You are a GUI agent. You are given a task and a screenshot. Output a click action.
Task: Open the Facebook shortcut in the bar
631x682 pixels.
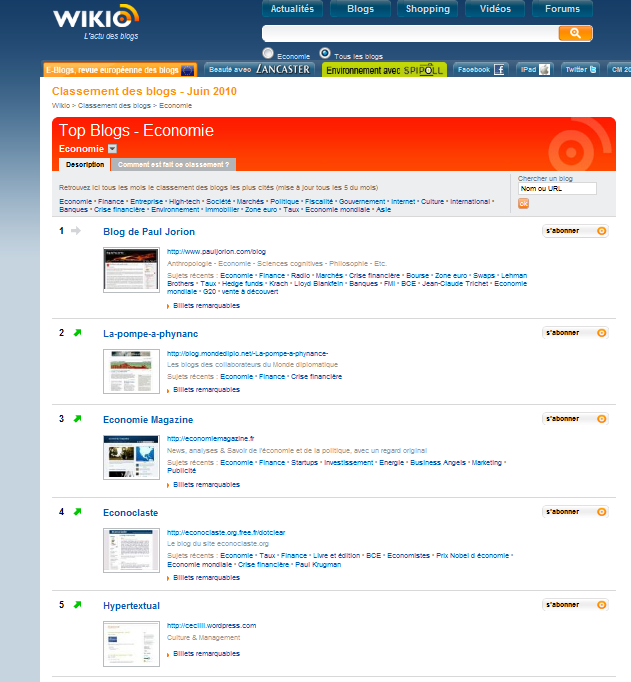[481, 70]
